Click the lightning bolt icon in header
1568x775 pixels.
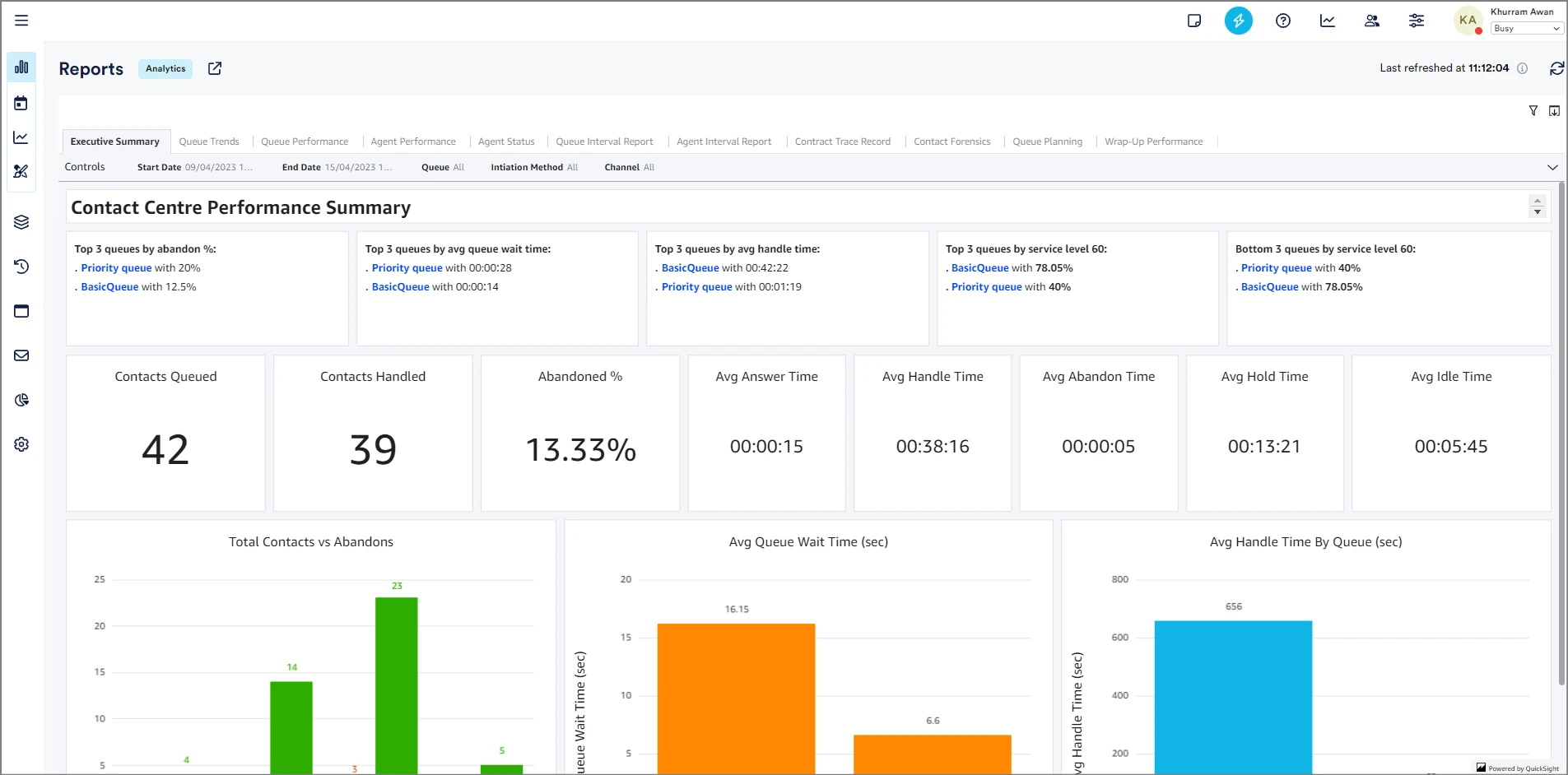(1238, 21)
